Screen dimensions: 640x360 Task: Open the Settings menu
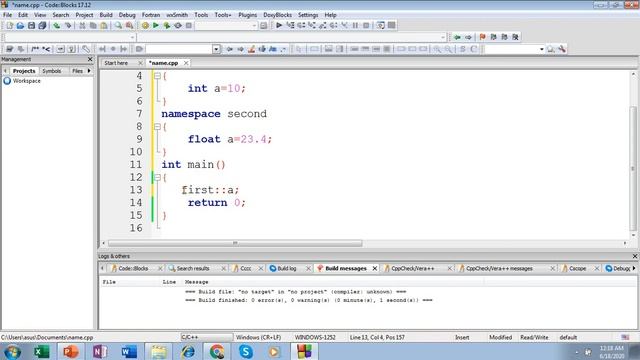(308, 15)
